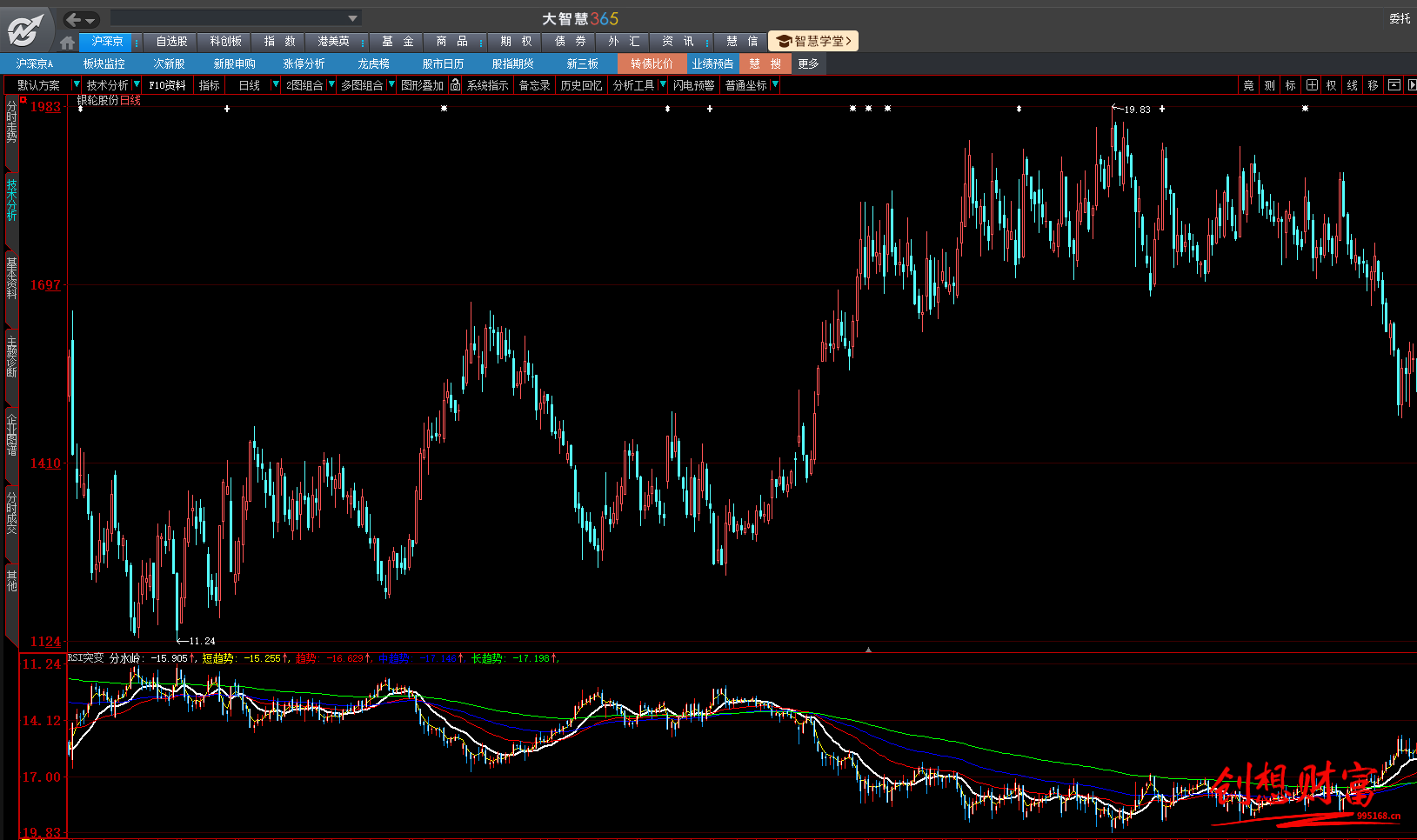The height and width of the screenshot is (840, 1417).
Task: Open the home icon beside 沪深京
Action: [x=68, y=42]
